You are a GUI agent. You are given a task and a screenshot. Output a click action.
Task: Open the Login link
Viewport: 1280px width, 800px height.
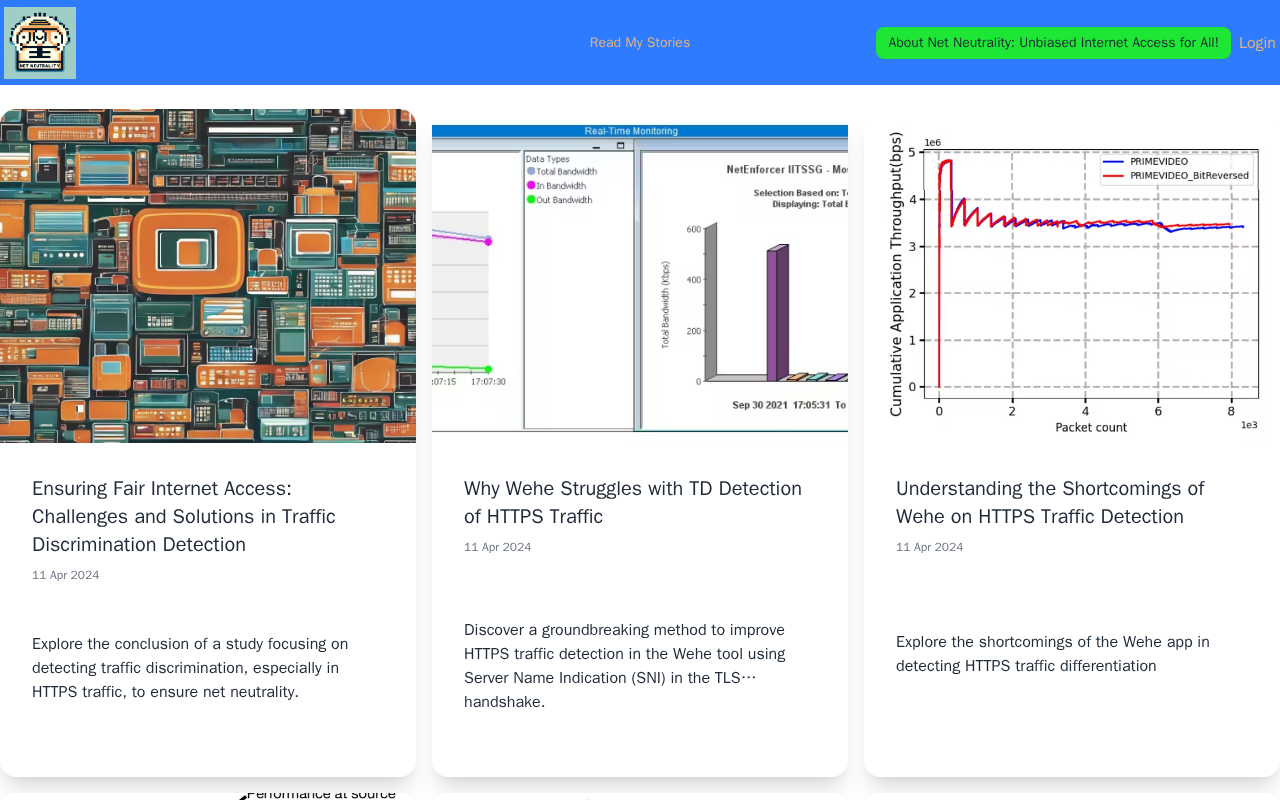(x=1257, y=43)
